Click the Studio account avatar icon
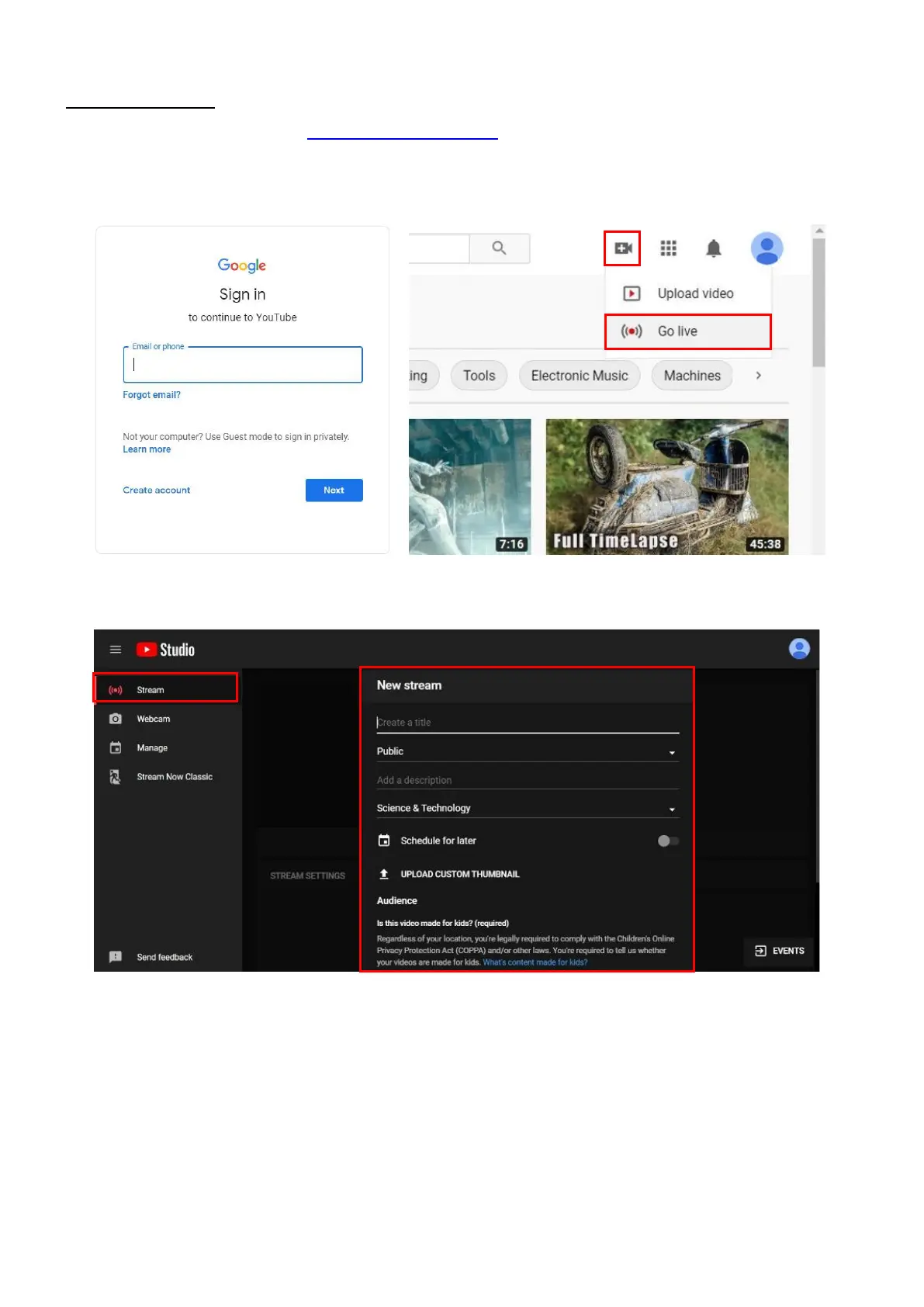924x1307 pixels. 798,649
